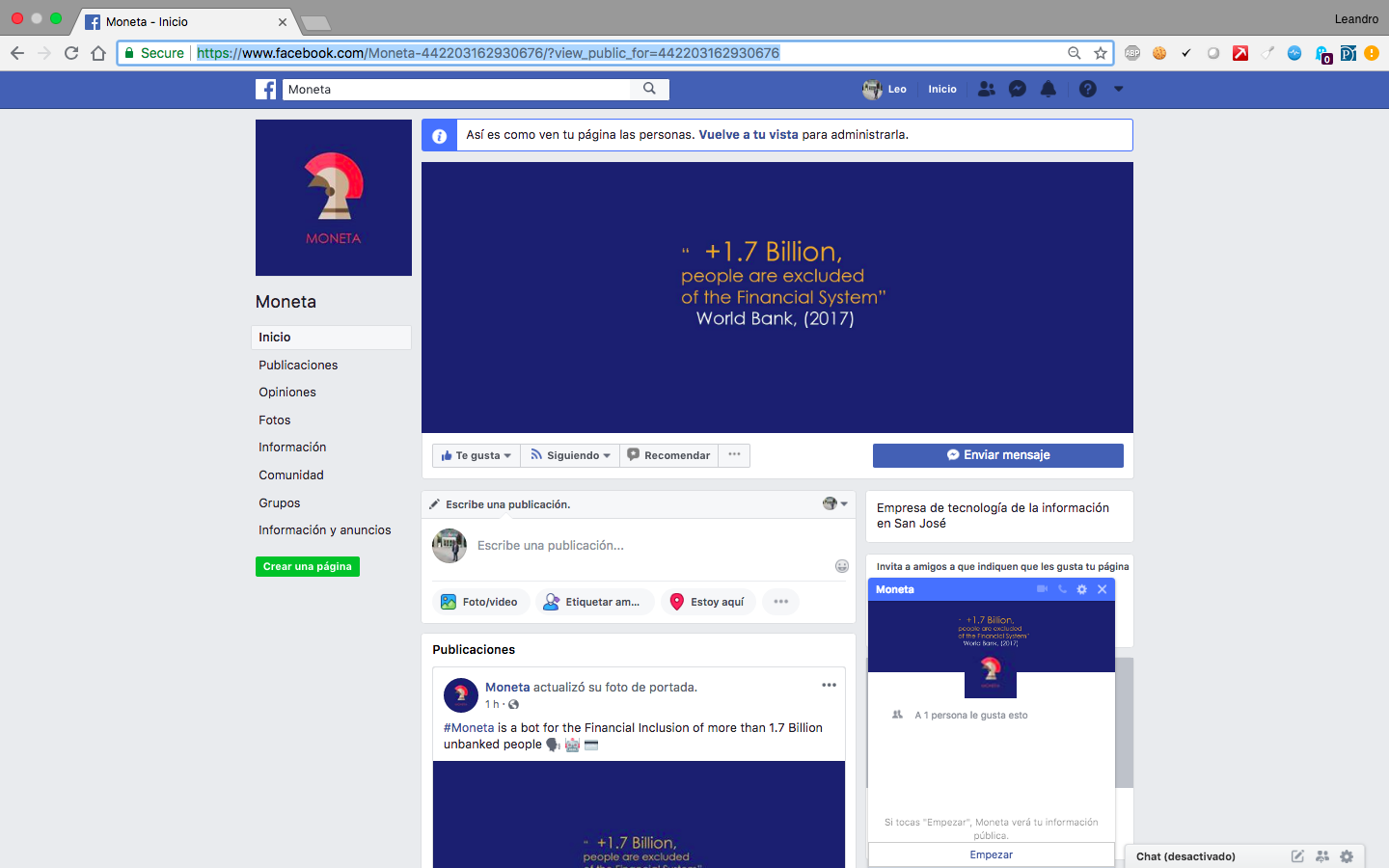Click Recomendar button

[x=668, y=455]
